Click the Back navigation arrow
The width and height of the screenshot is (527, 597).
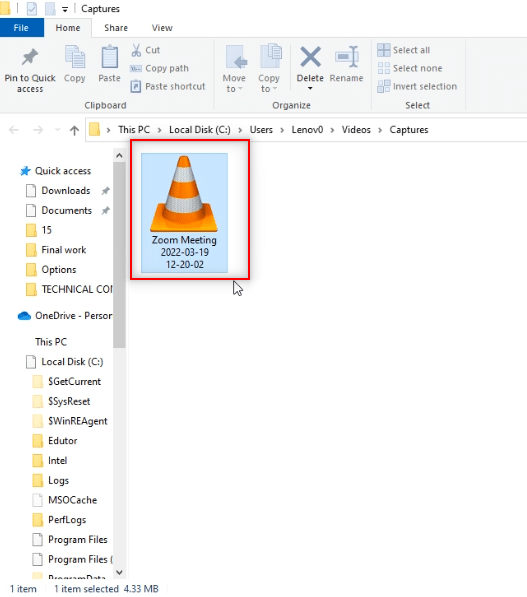pyautogui.click(x=14, y=130)
